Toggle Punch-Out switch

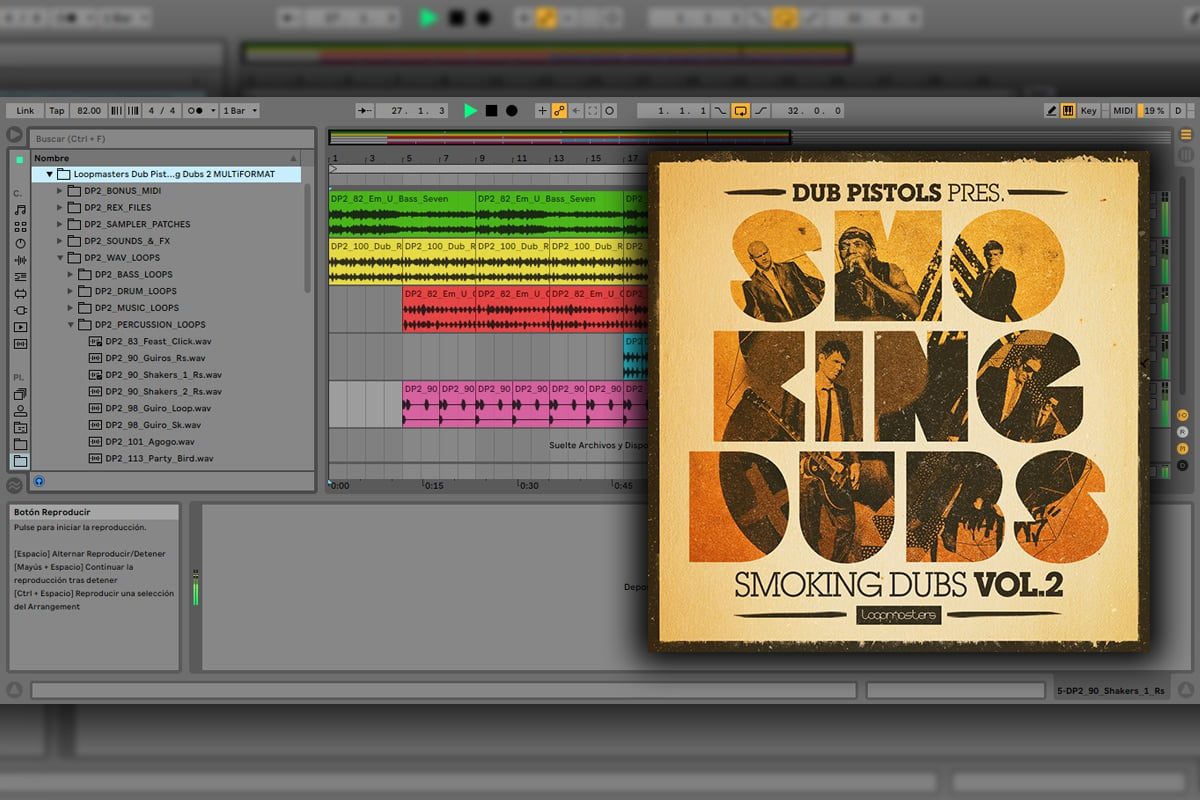tap(762, 111)
